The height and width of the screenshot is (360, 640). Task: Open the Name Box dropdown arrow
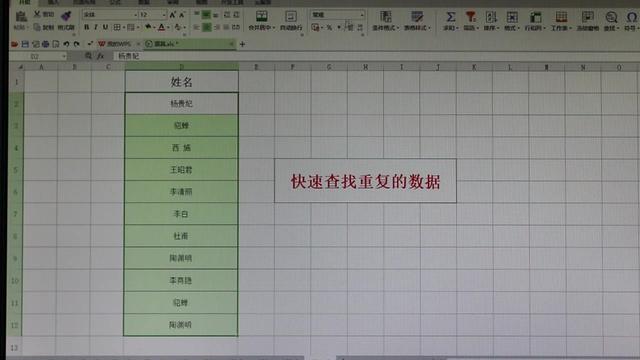[63, 56]
